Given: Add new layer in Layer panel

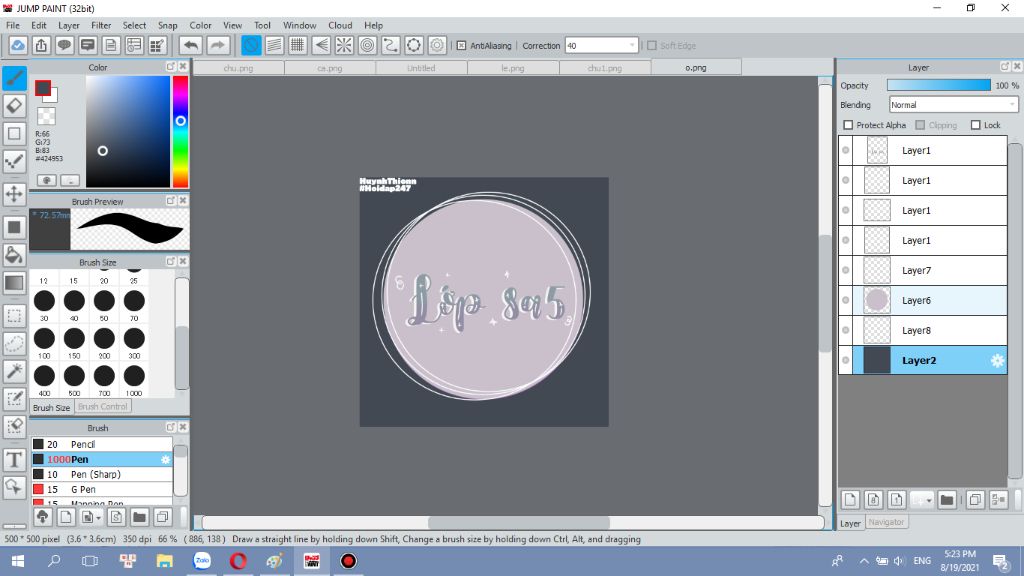Looking at the screenshot, I should (x=850, y=500).
